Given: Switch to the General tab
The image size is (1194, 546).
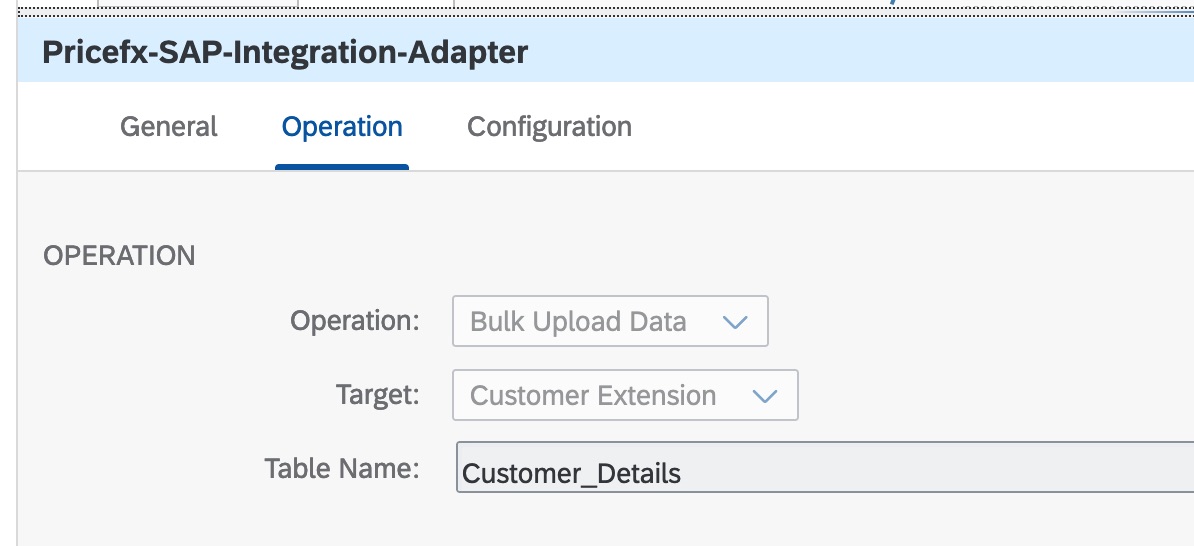Looking at the screenshot, I should point(168,127).
